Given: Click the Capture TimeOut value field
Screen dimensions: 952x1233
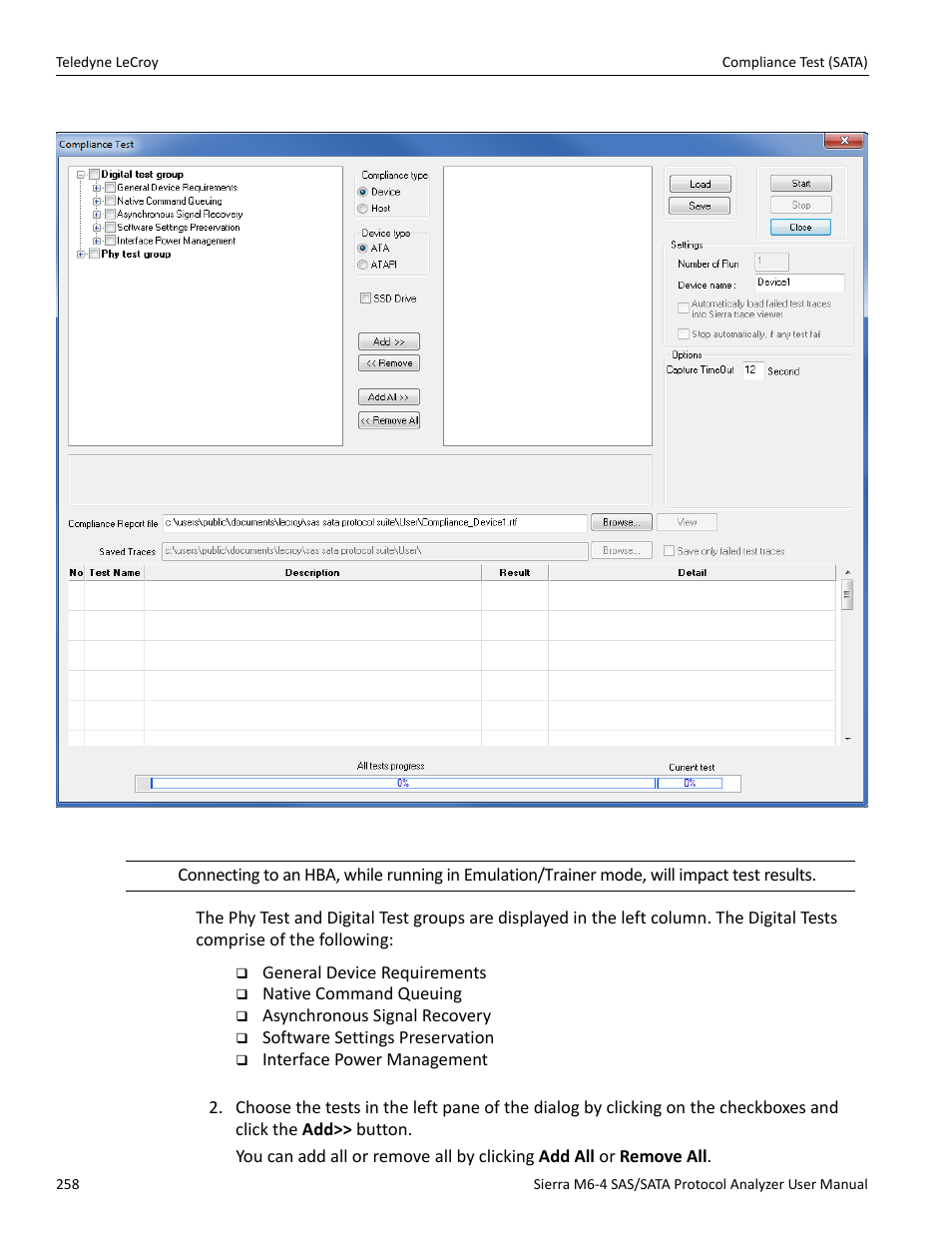Looking at the screenshot, I should 753,370.
